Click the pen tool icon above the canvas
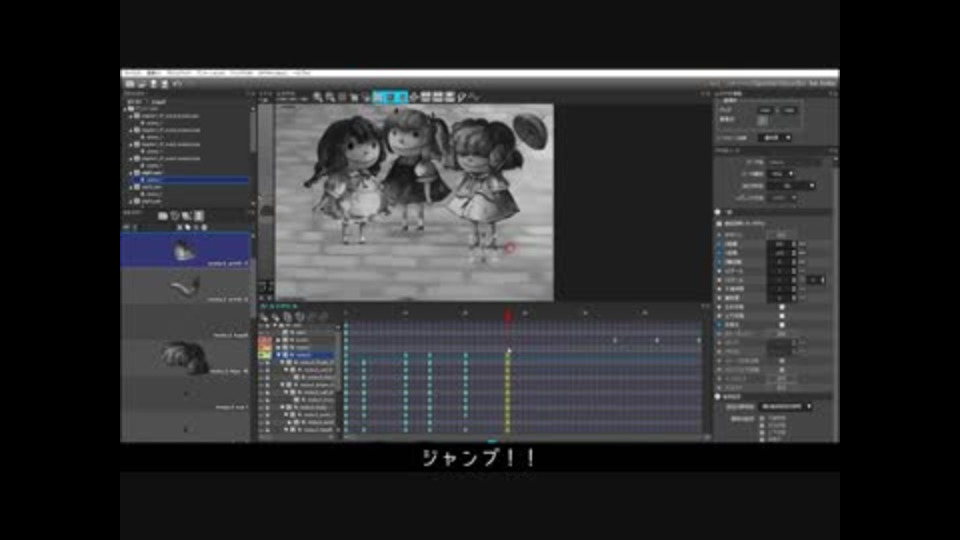This screenshot has width=960, height=540. (462, 97)
